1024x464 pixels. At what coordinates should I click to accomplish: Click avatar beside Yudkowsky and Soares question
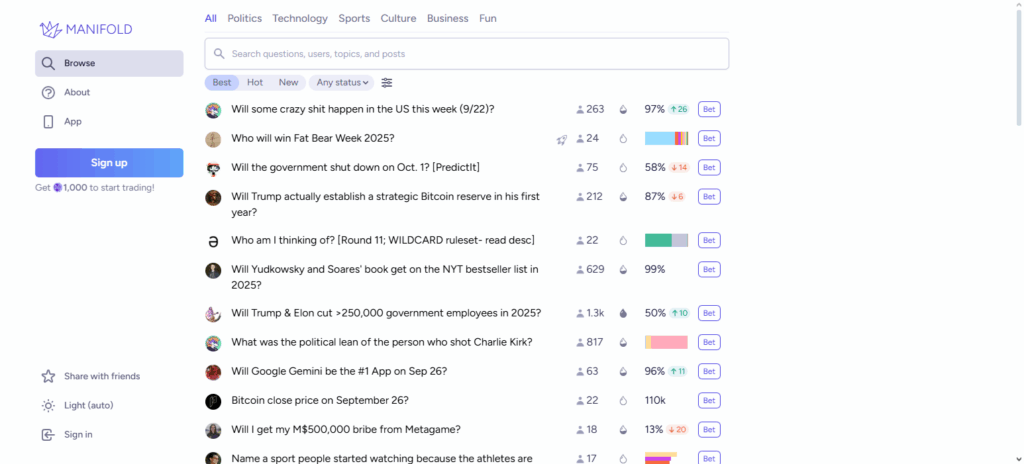coord(213,270)
